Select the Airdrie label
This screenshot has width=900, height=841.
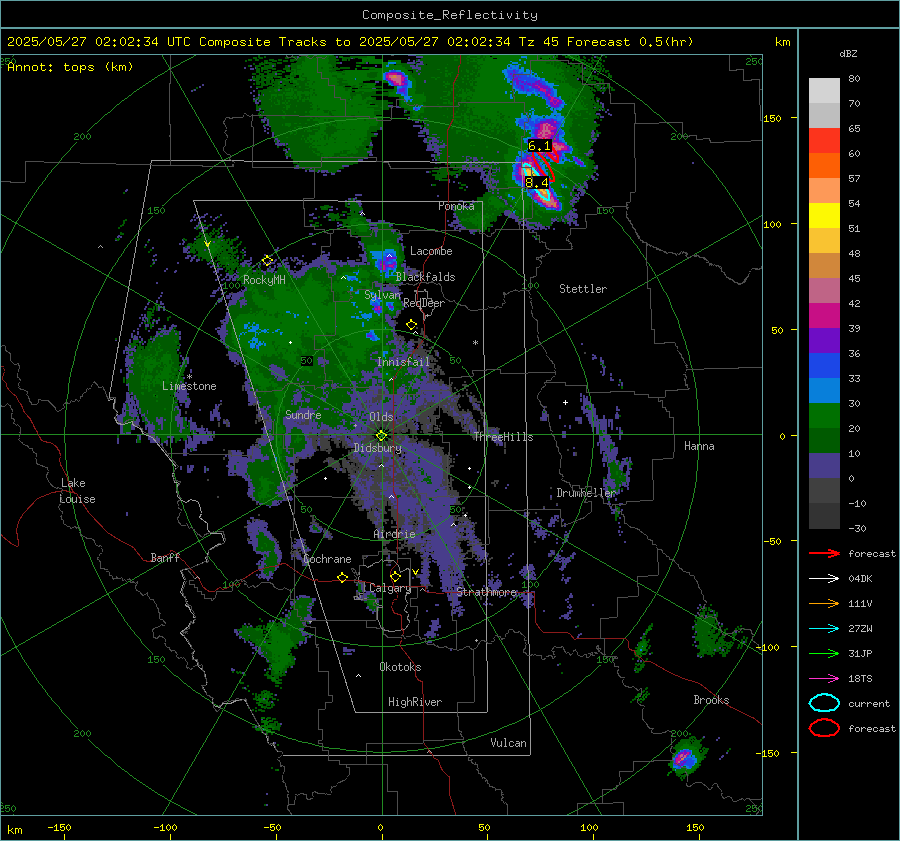pyautogui.click(x=394, y=534)
